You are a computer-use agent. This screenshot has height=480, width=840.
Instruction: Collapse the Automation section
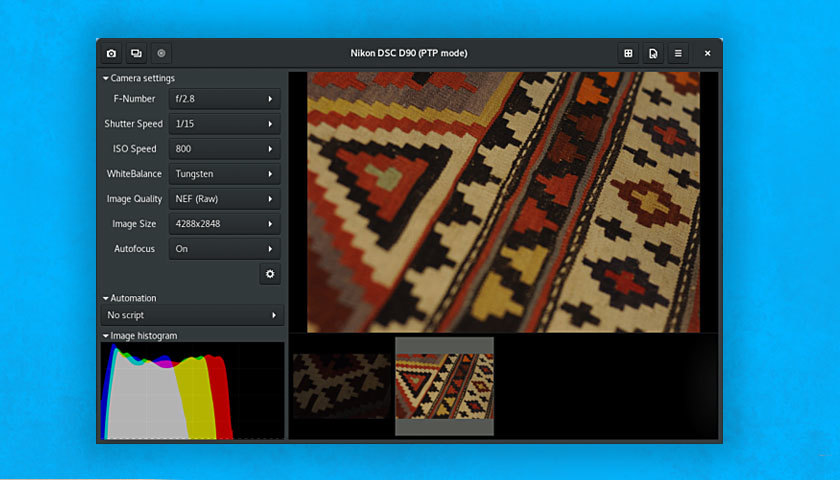click(106, 298)
